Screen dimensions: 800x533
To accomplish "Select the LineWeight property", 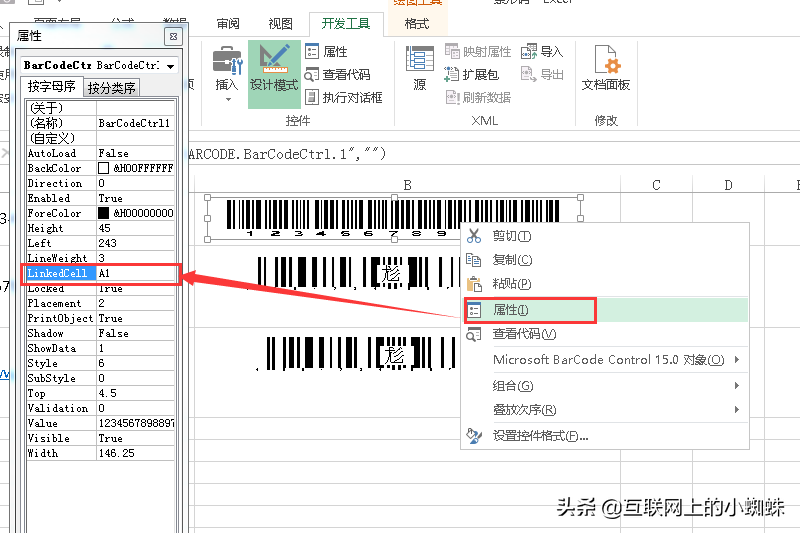I will tap(61, 258).
